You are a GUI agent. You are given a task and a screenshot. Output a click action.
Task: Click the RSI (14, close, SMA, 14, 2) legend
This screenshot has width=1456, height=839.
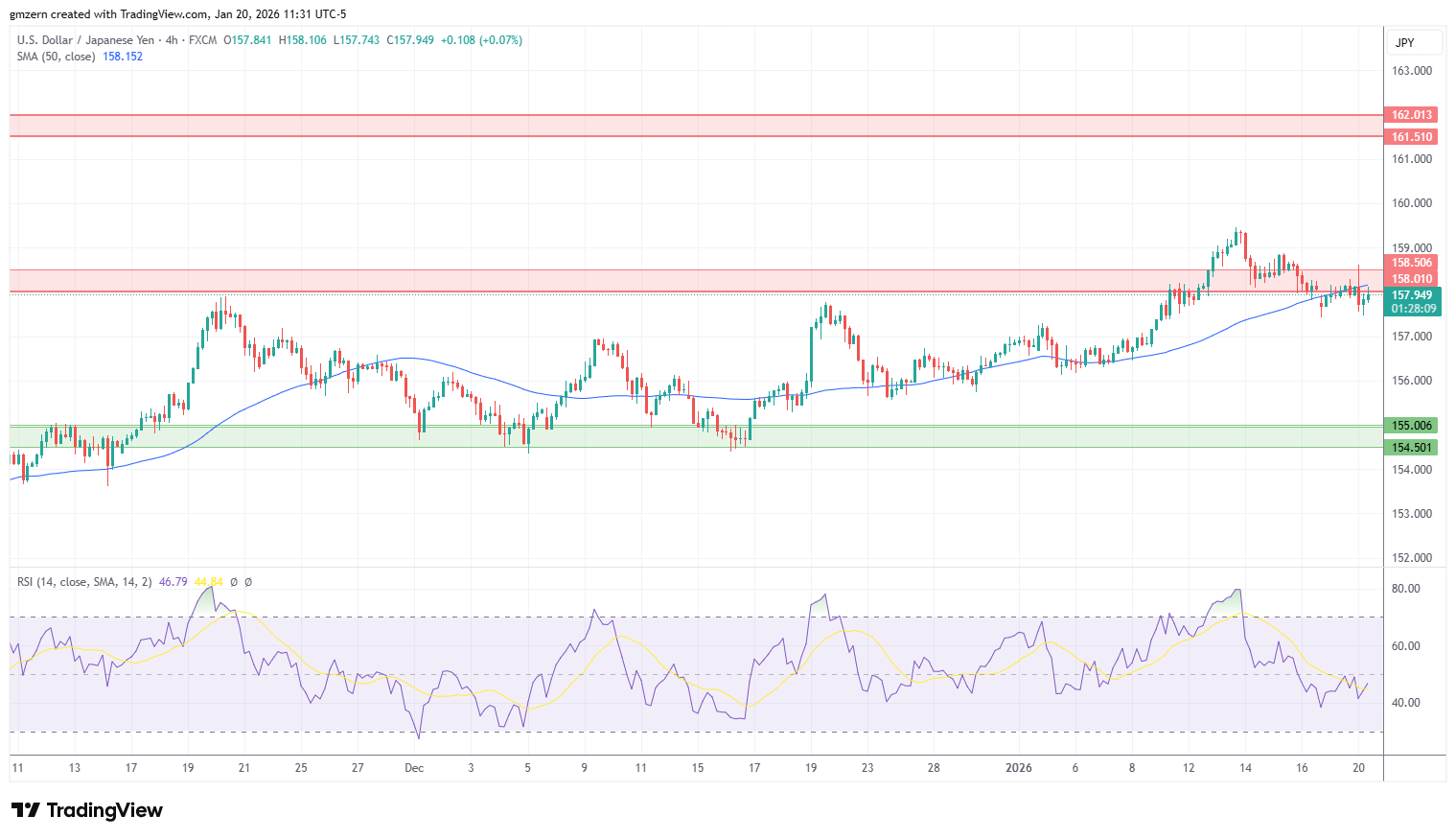pos(84,582)
